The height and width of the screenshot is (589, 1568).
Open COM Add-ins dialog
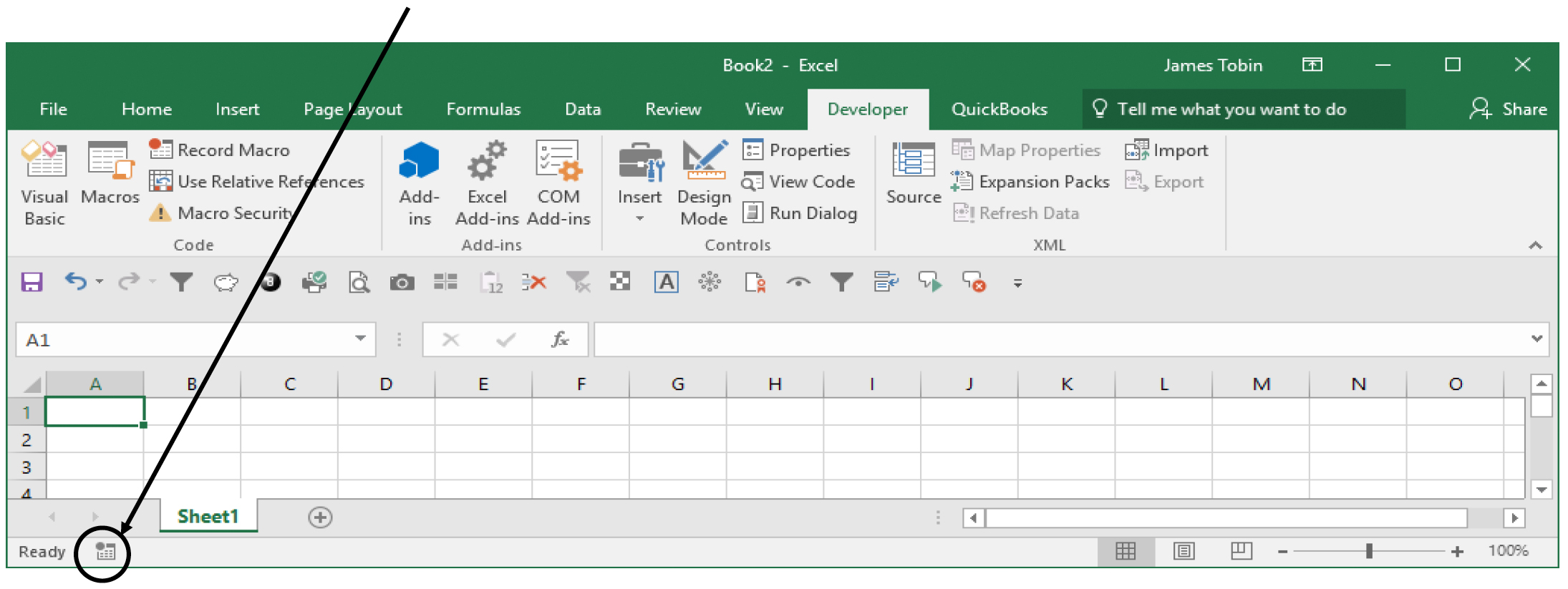(x=558, y=182)
